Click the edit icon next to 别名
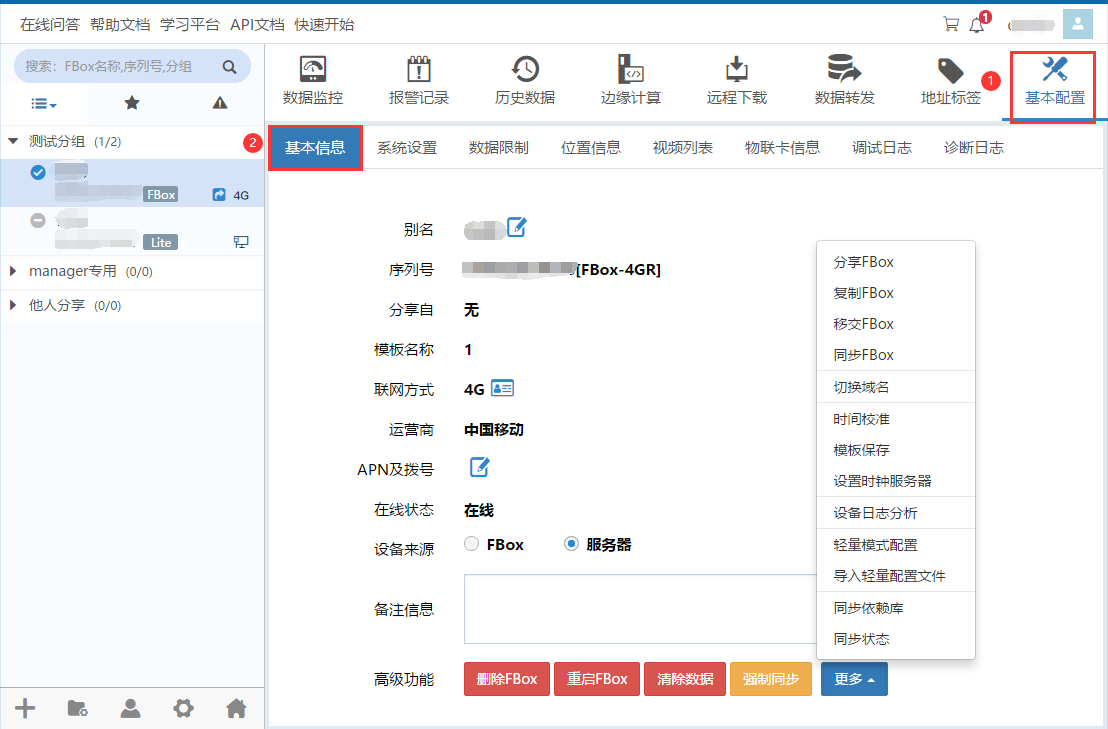Image resolution: width=1108 pixels, height=729 pixels. tap(516, 228)
